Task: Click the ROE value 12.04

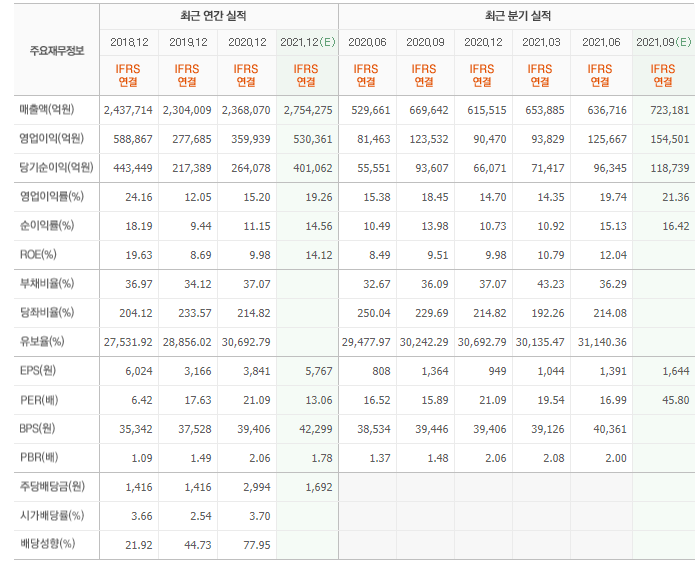Action: tap(613, 255)
